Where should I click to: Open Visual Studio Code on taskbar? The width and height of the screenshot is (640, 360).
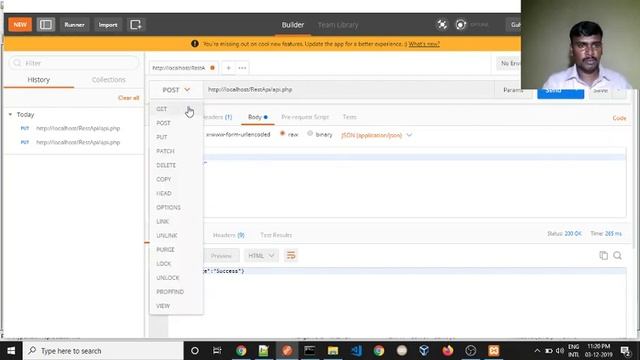click(356, 351)
